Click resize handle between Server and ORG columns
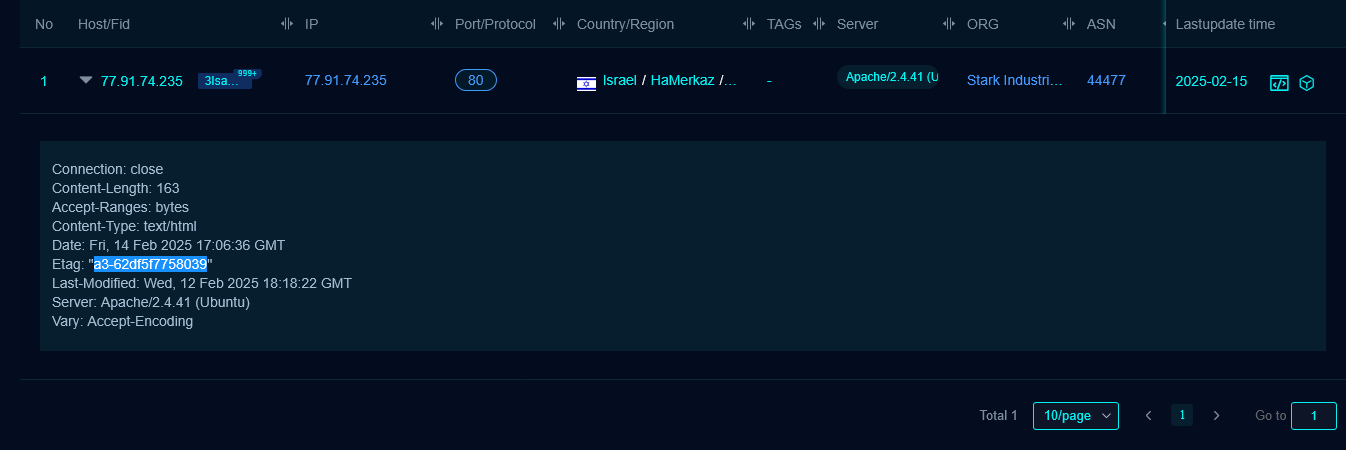This screenshot has height=450, width=1346. [949, 24]
